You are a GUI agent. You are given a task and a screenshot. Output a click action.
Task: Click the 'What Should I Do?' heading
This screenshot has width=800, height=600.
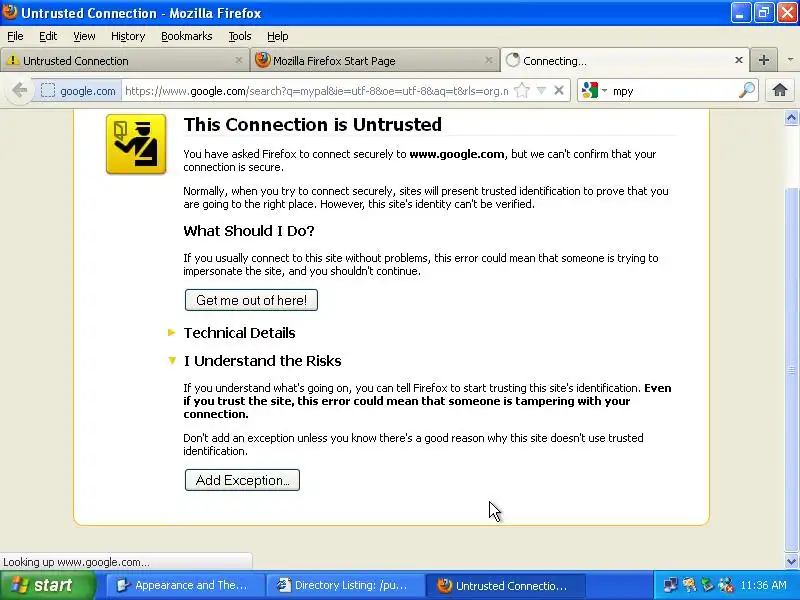tap(249, 231)
